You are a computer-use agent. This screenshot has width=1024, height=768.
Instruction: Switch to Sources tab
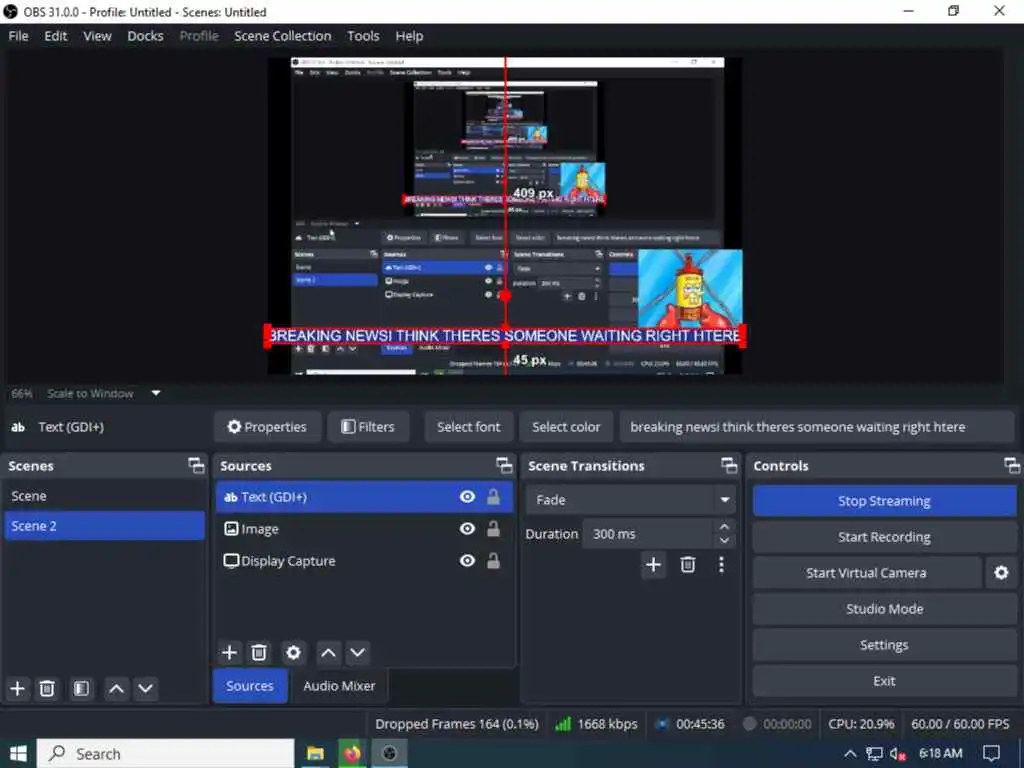(x=250, y=686)
